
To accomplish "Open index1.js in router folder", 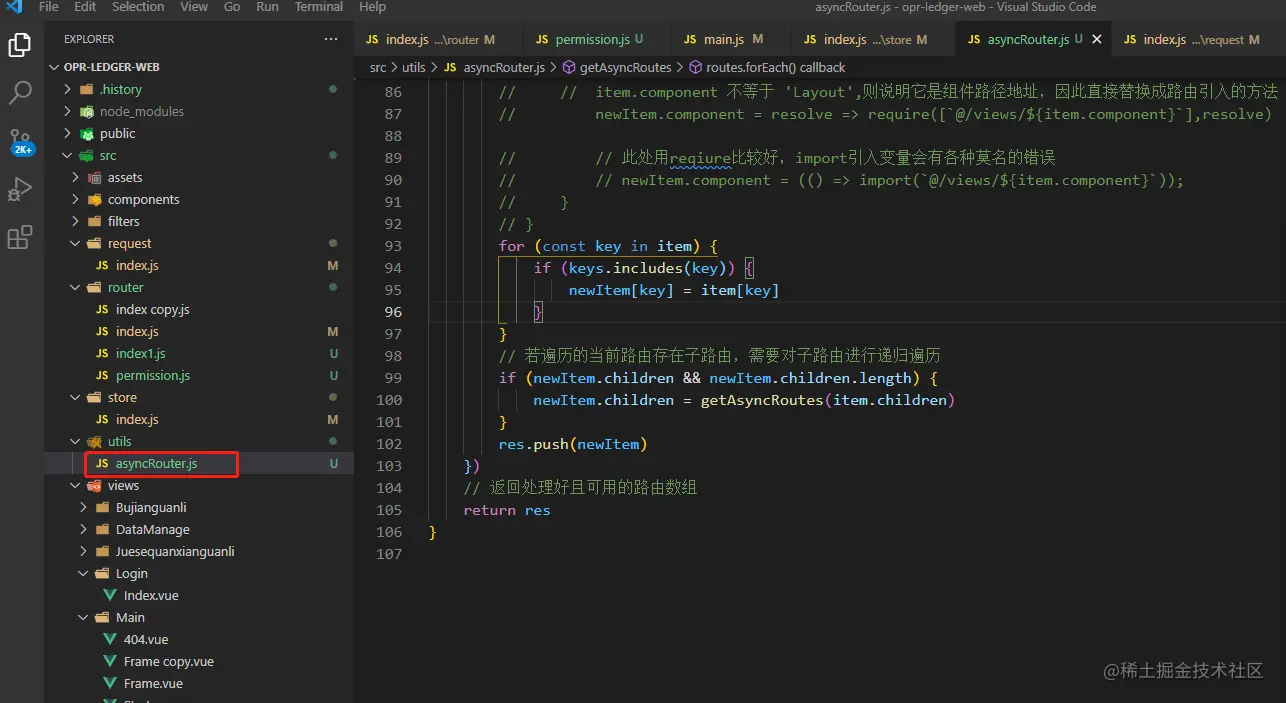I will click(140, 353).
